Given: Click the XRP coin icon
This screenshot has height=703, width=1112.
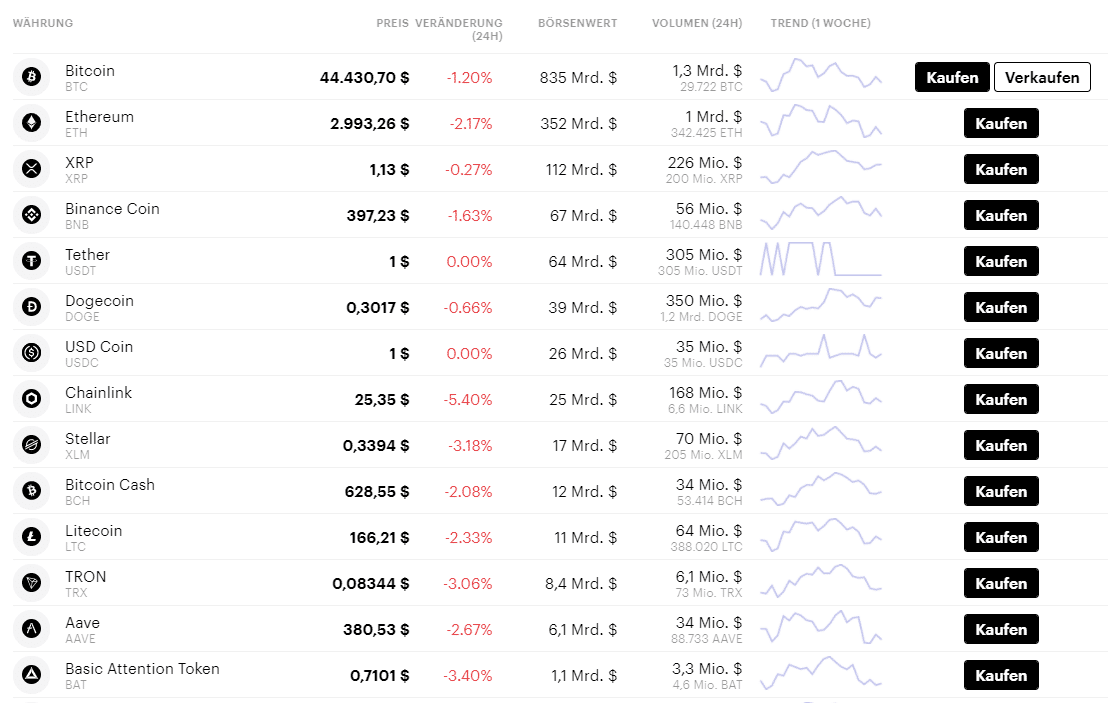Looking at the screenshot, I should point(31,169).
